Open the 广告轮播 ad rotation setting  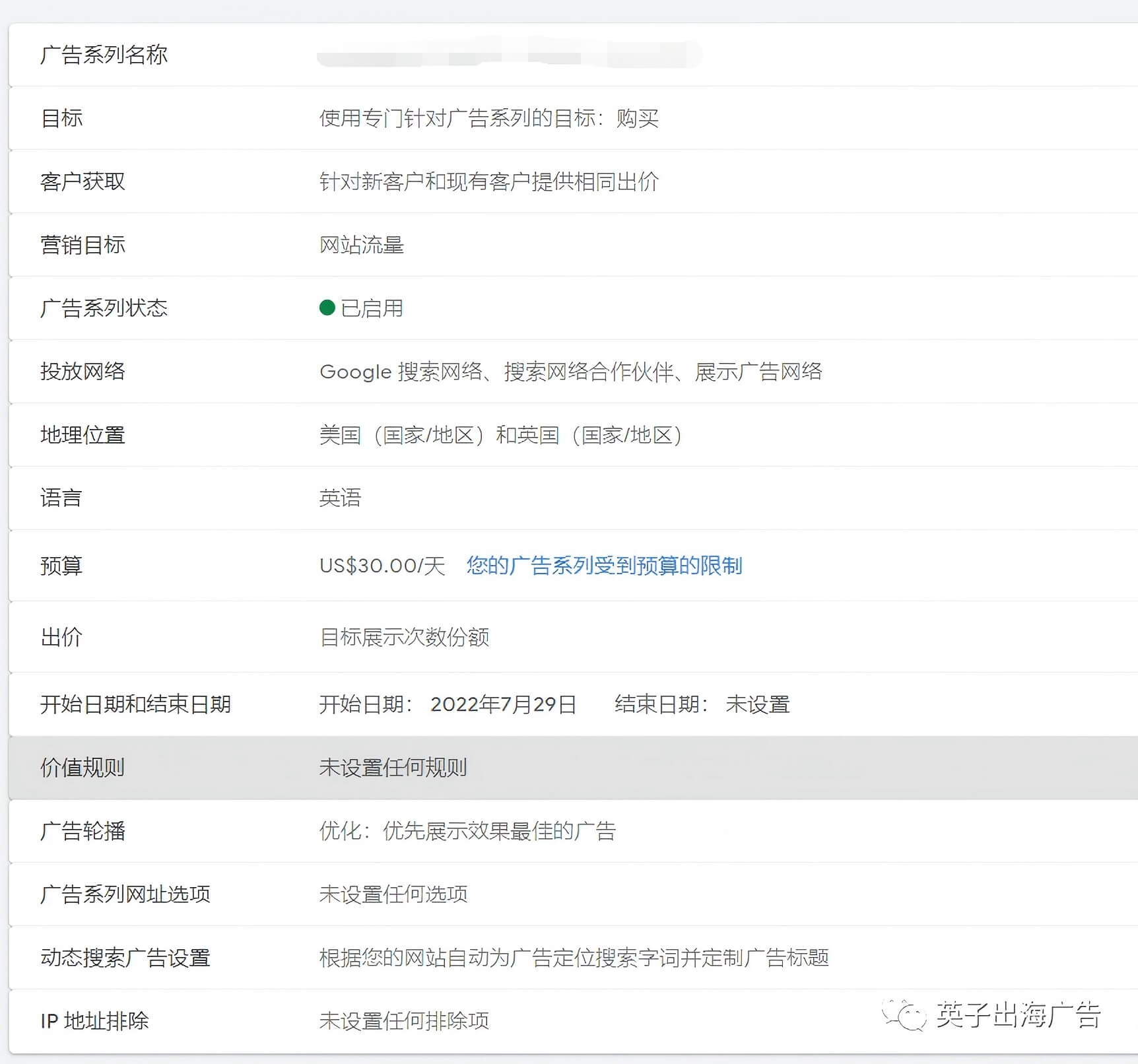click(x=83, y=831)
